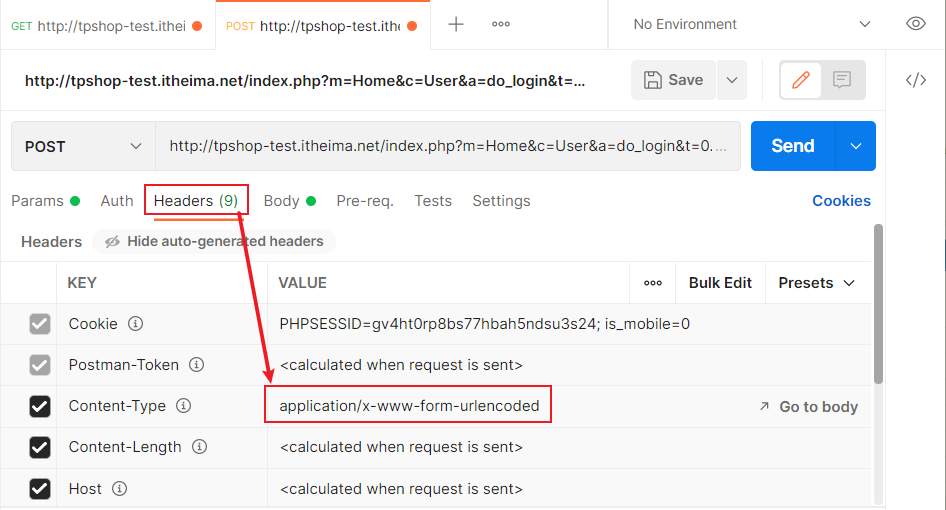
Task: Open a new request tab with plus icon
Action: pyautogui.click(x=456, y=24)
